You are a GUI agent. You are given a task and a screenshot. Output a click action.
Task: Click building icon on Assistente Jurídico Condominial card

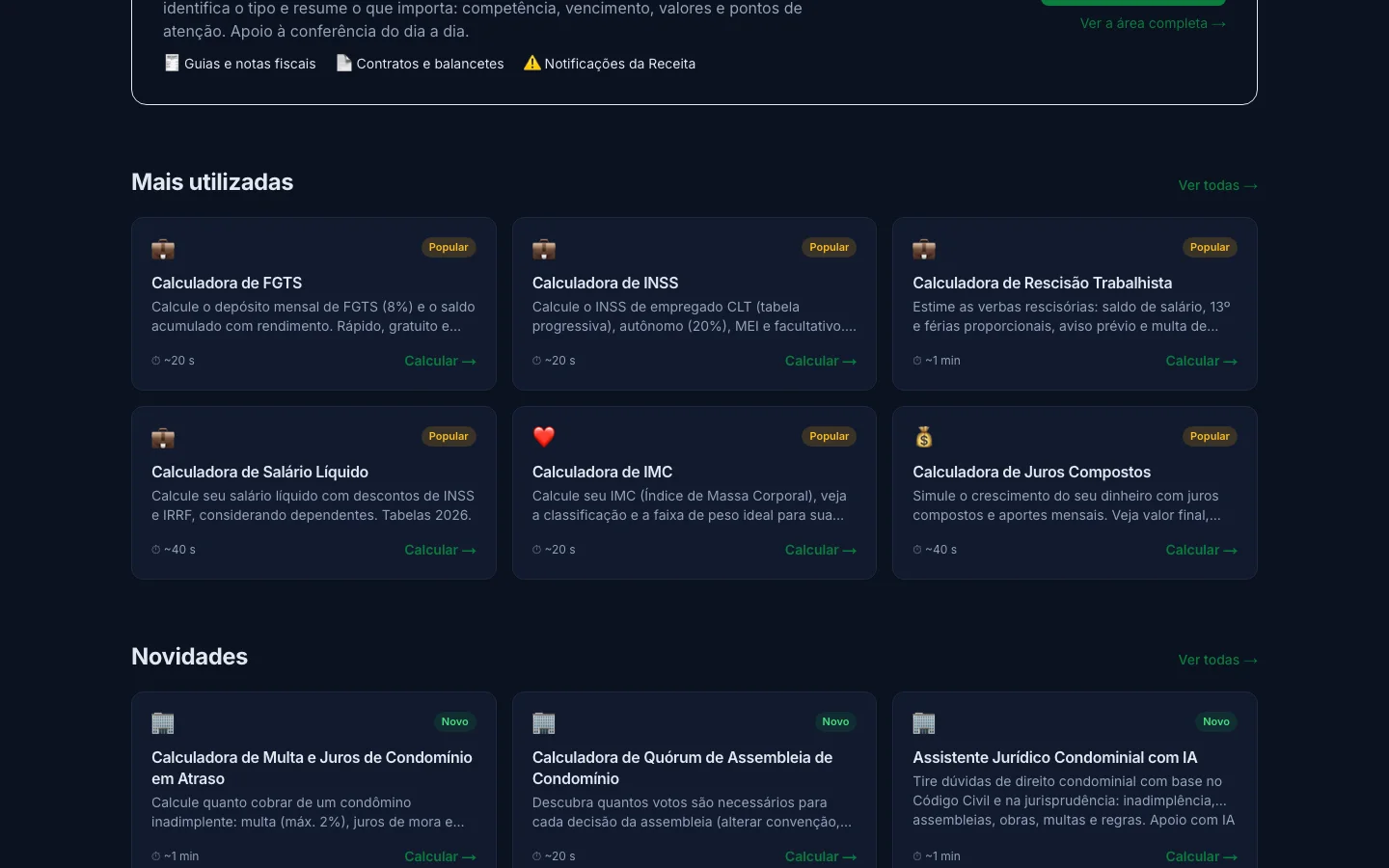tap(924, 723)
